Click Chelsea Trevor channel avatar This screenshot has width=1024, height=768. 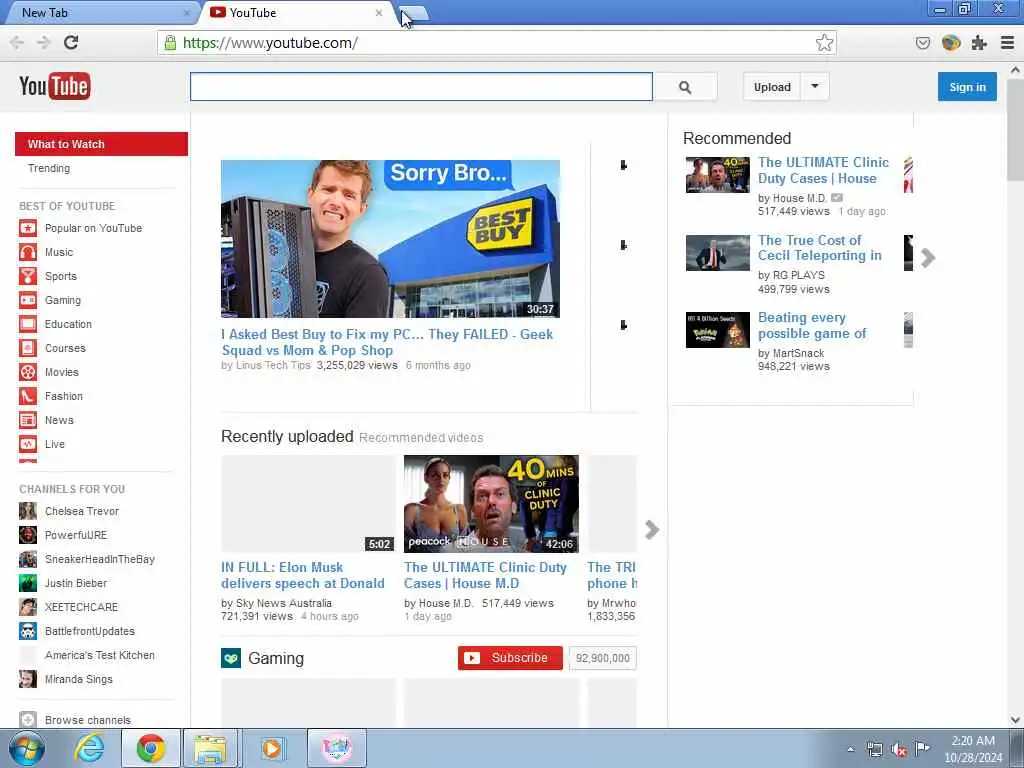tap(27, 511)
